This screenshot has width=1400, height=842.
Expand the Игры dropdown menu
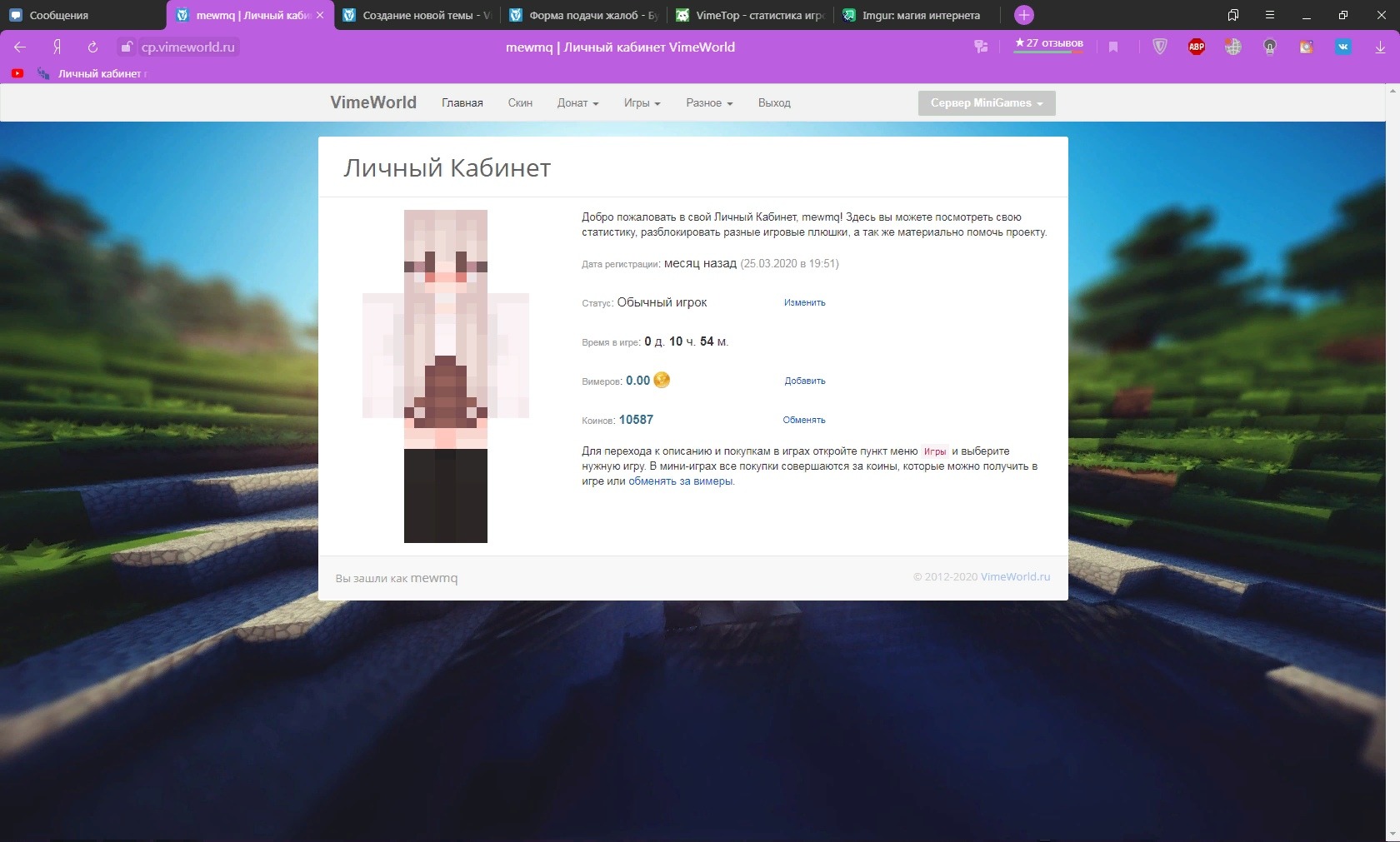[x=642, y=103]
